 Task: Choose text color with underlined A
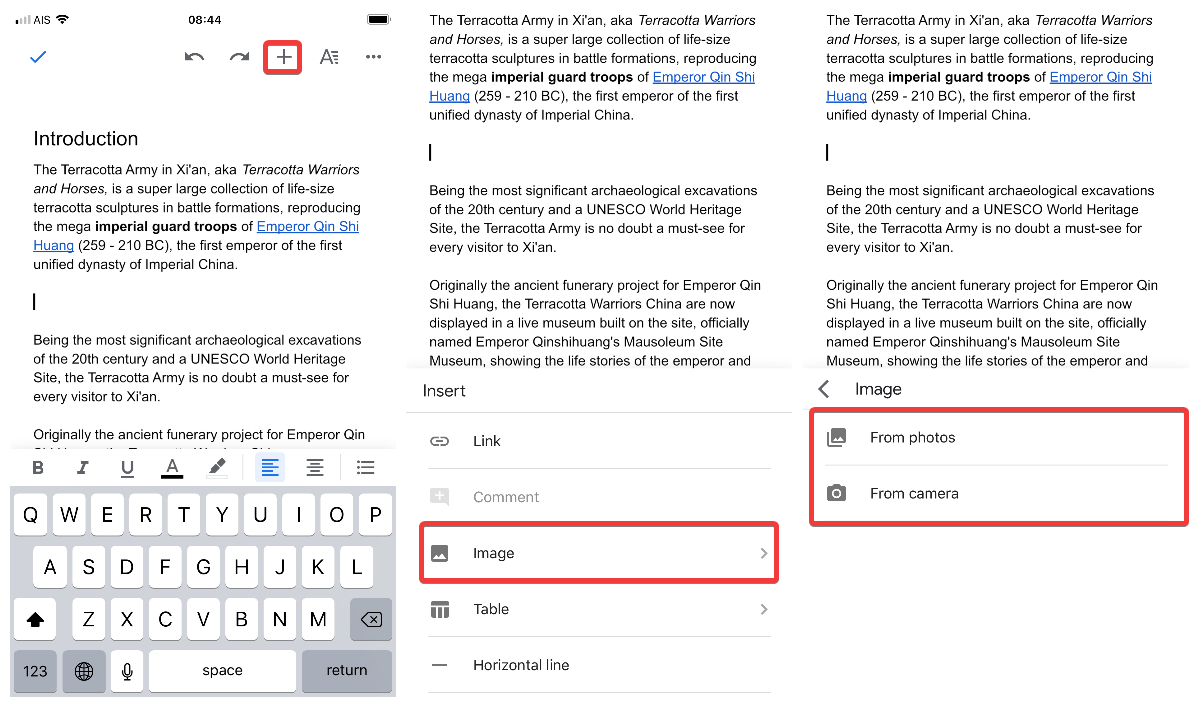point(172,467)
